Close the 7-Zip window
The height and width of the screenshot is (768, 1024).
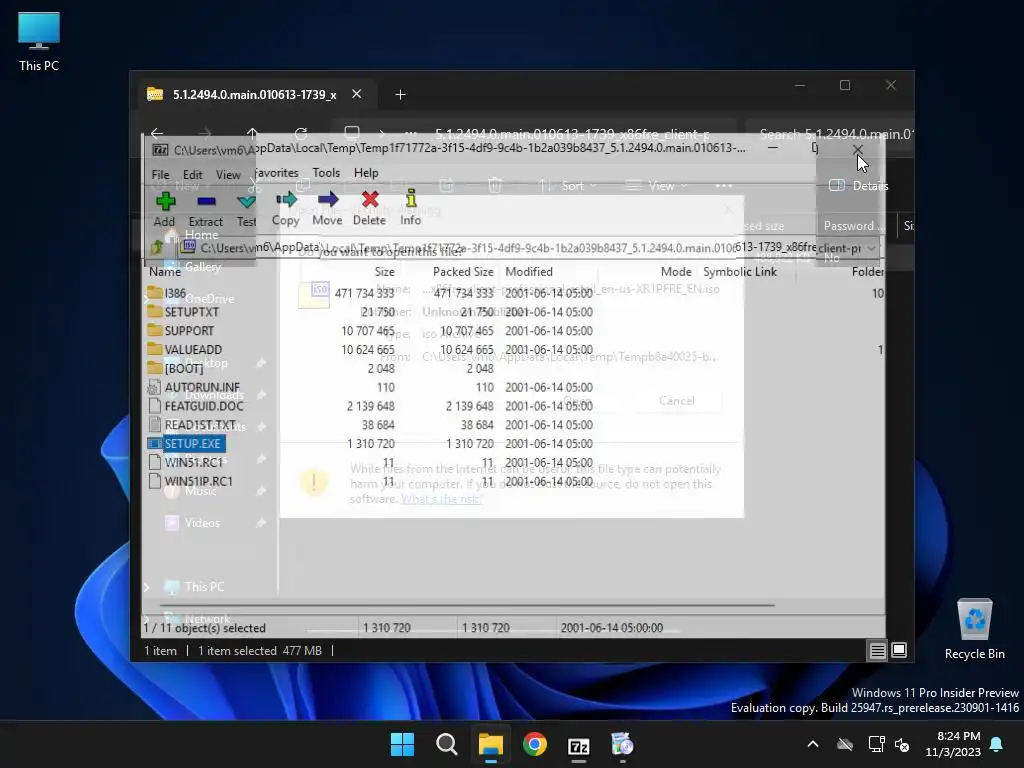[x=857, y=150]
